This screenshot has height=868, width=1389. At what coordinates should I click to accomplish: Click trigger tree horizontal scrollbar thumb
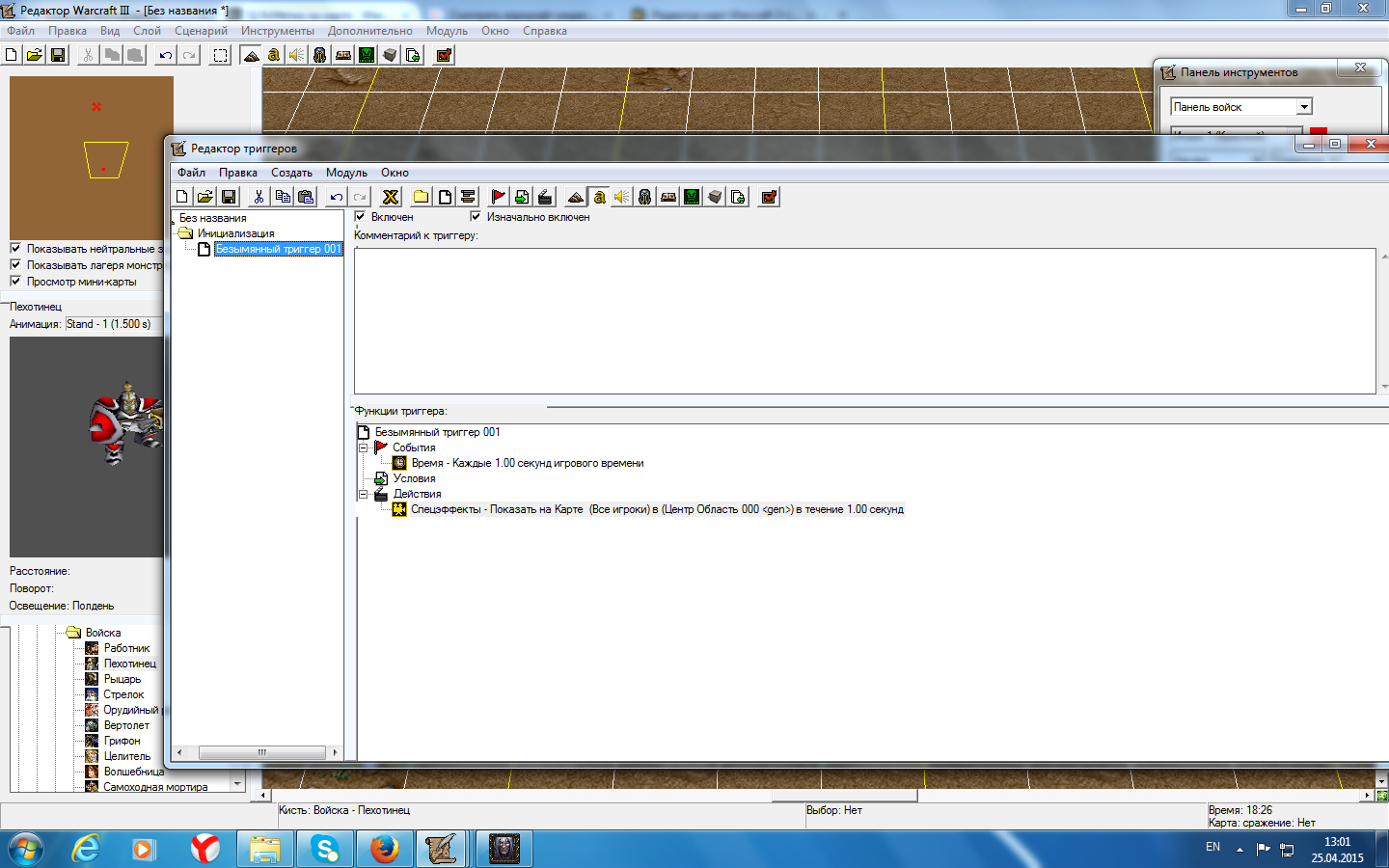coord(261,752)
